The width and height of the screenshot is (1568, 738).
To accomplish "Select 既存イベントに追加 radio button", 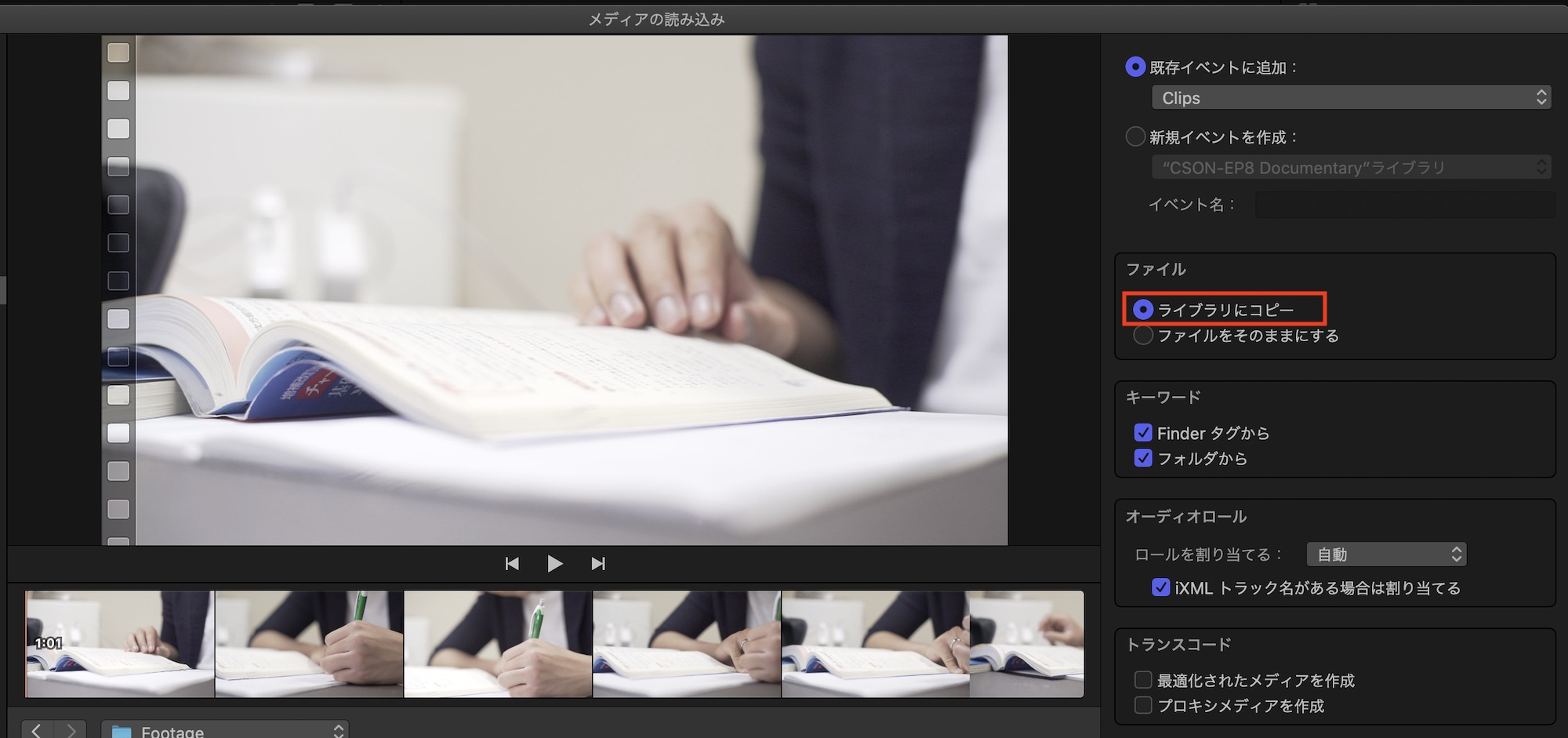I will [x=1134, y=67].
